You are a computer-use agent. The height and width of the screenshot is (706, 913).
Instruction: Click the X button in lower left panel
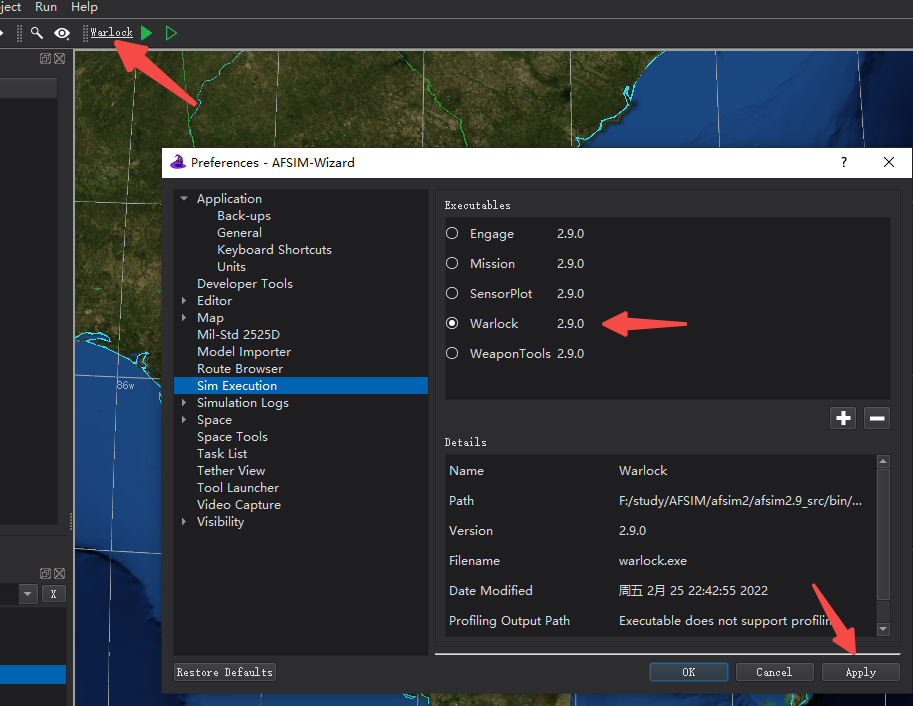tap(54, 594)
